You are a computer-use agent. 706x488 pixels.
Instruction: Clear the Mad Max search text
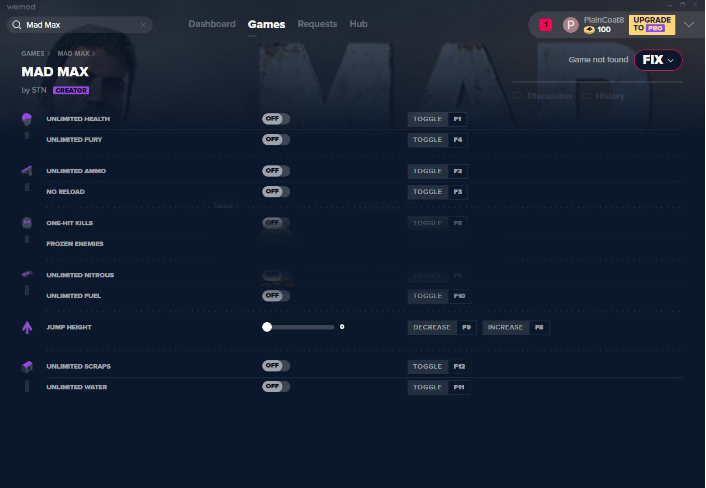tap(143, 25)
